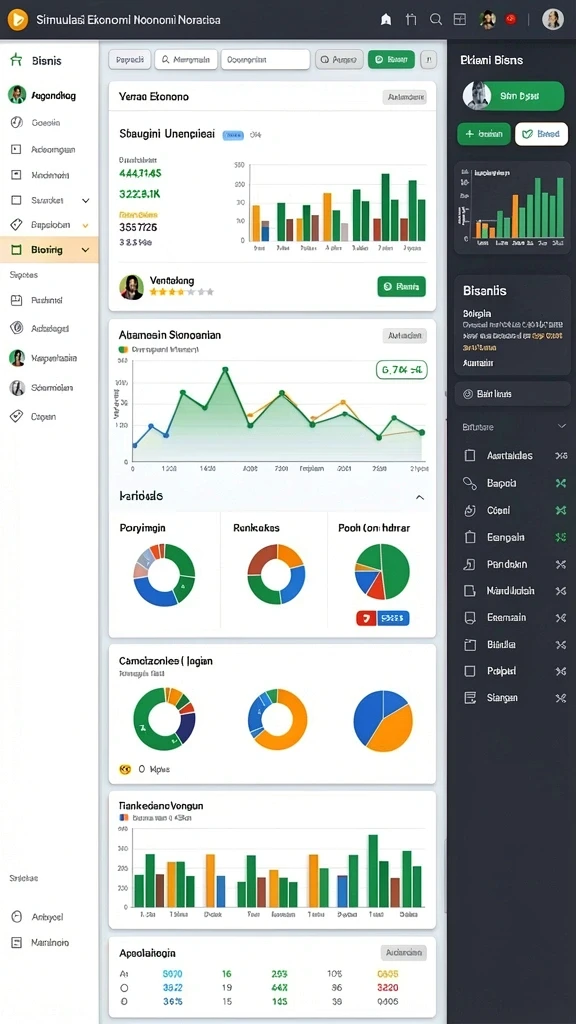
Task: Select the Bapoti icon in dark sidebar
Action: (x=470, y=483)
